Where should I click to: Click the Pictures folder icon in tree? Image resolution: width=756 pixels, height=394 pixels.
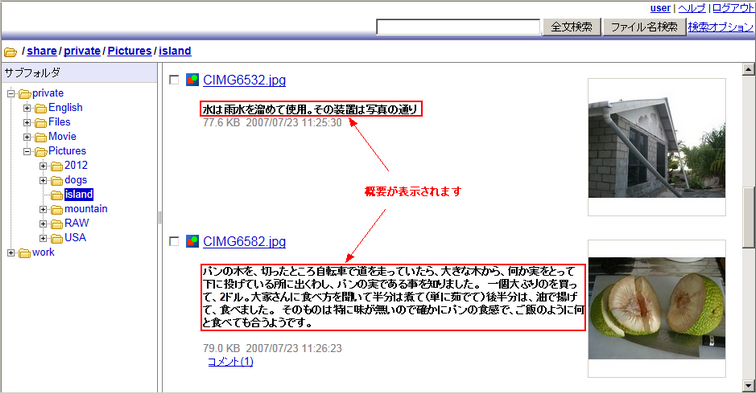coord(41,151)
